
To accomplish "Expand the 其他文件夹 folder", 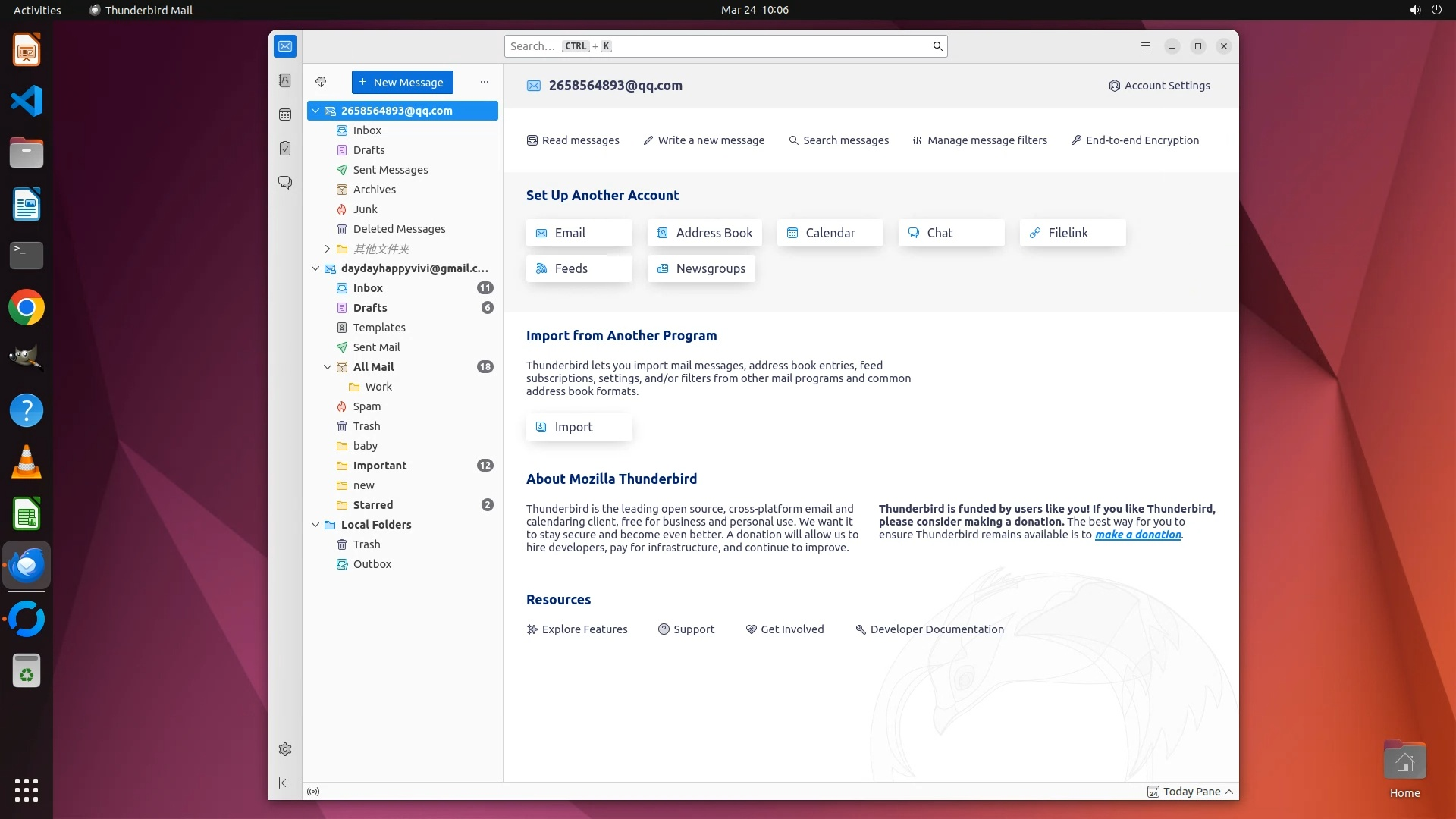I will (328, 249).
